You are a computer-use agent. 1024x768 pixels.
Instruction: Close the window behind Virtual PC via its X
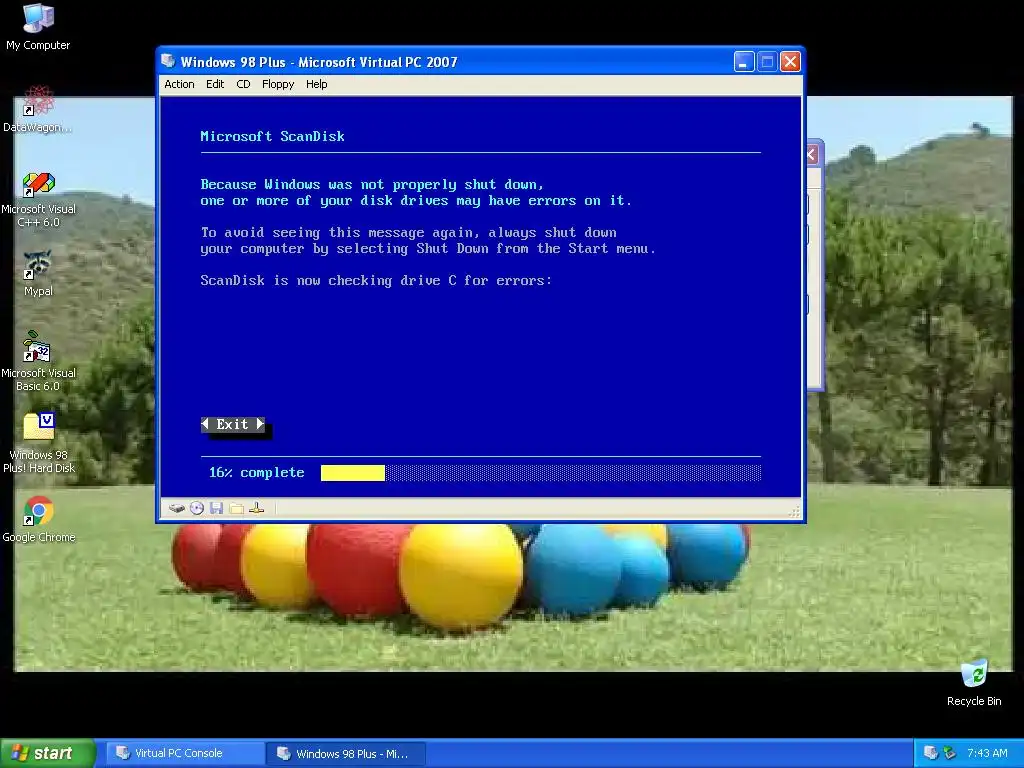[x=812, y=155]
